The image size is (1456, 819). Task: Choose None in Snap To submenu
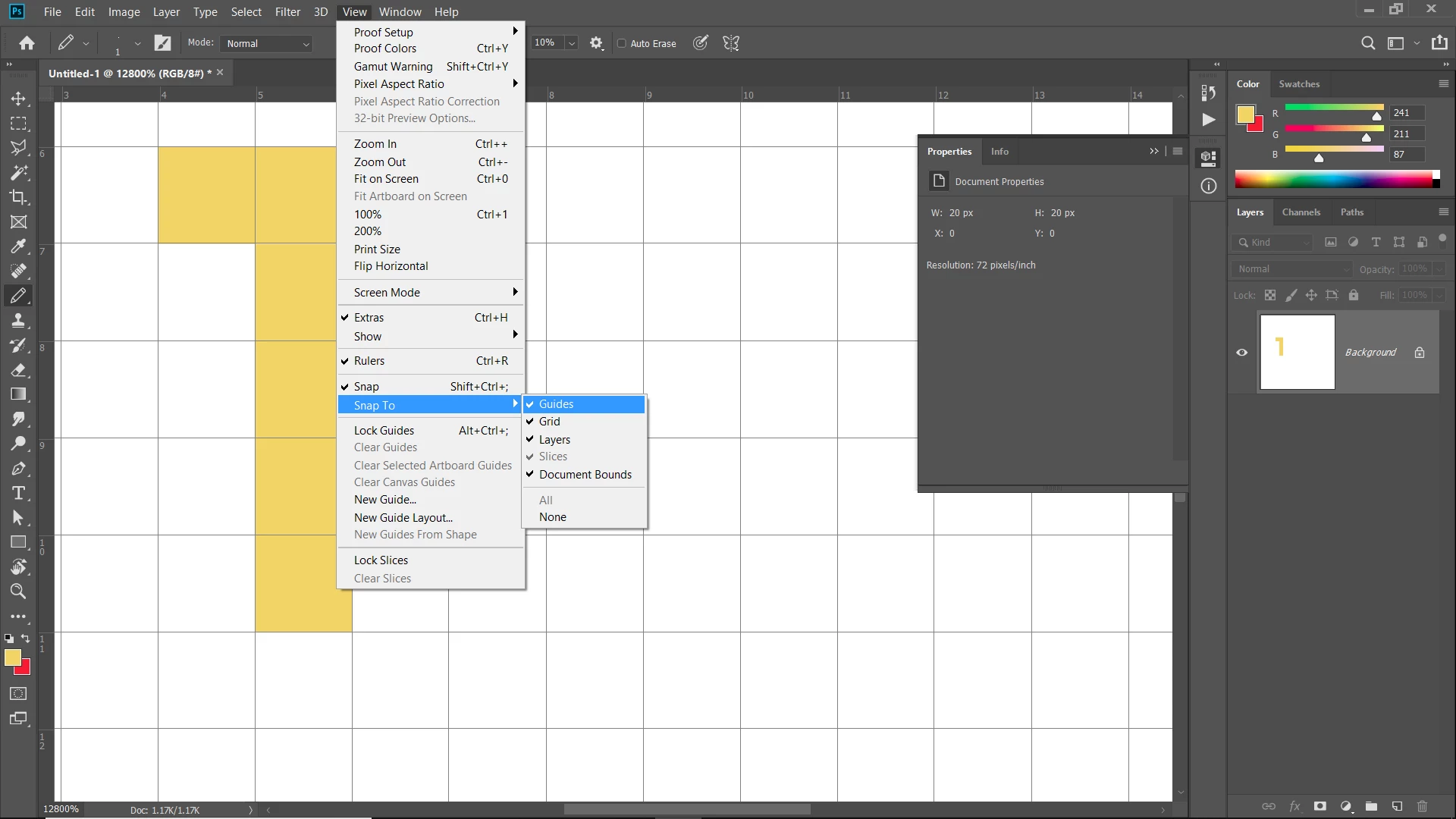(x=553, y=517)
